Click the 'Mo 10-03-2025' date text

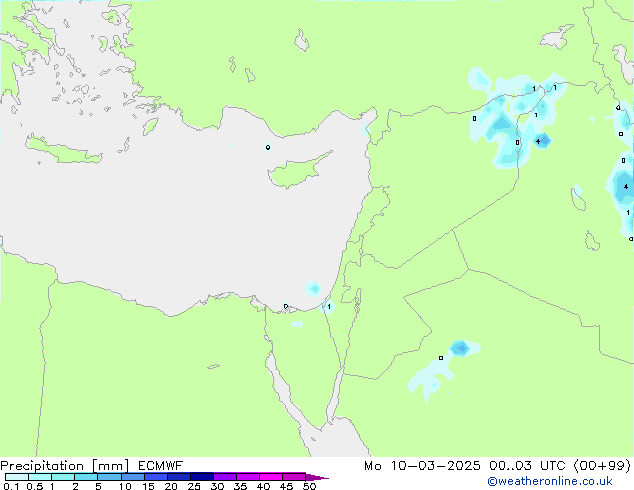click(422, 466)
